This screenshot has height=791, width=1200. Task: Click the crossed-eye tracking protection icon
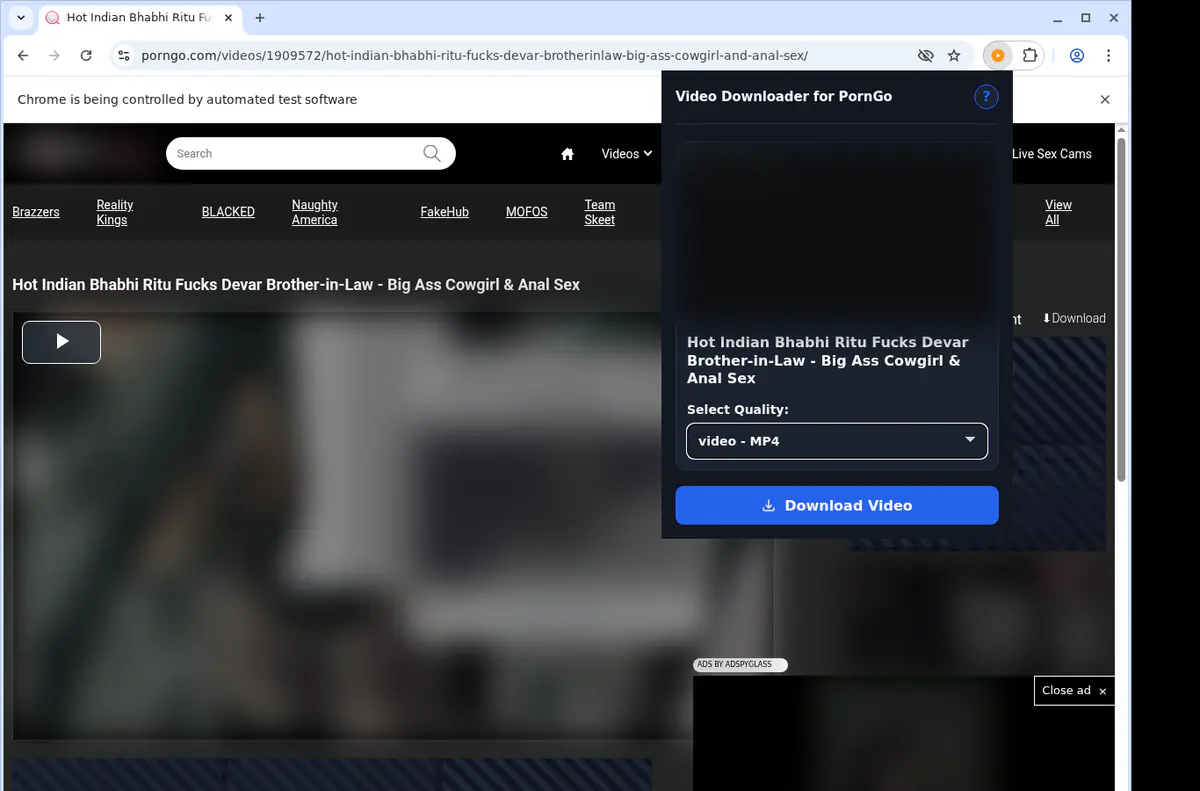point(925,56)
